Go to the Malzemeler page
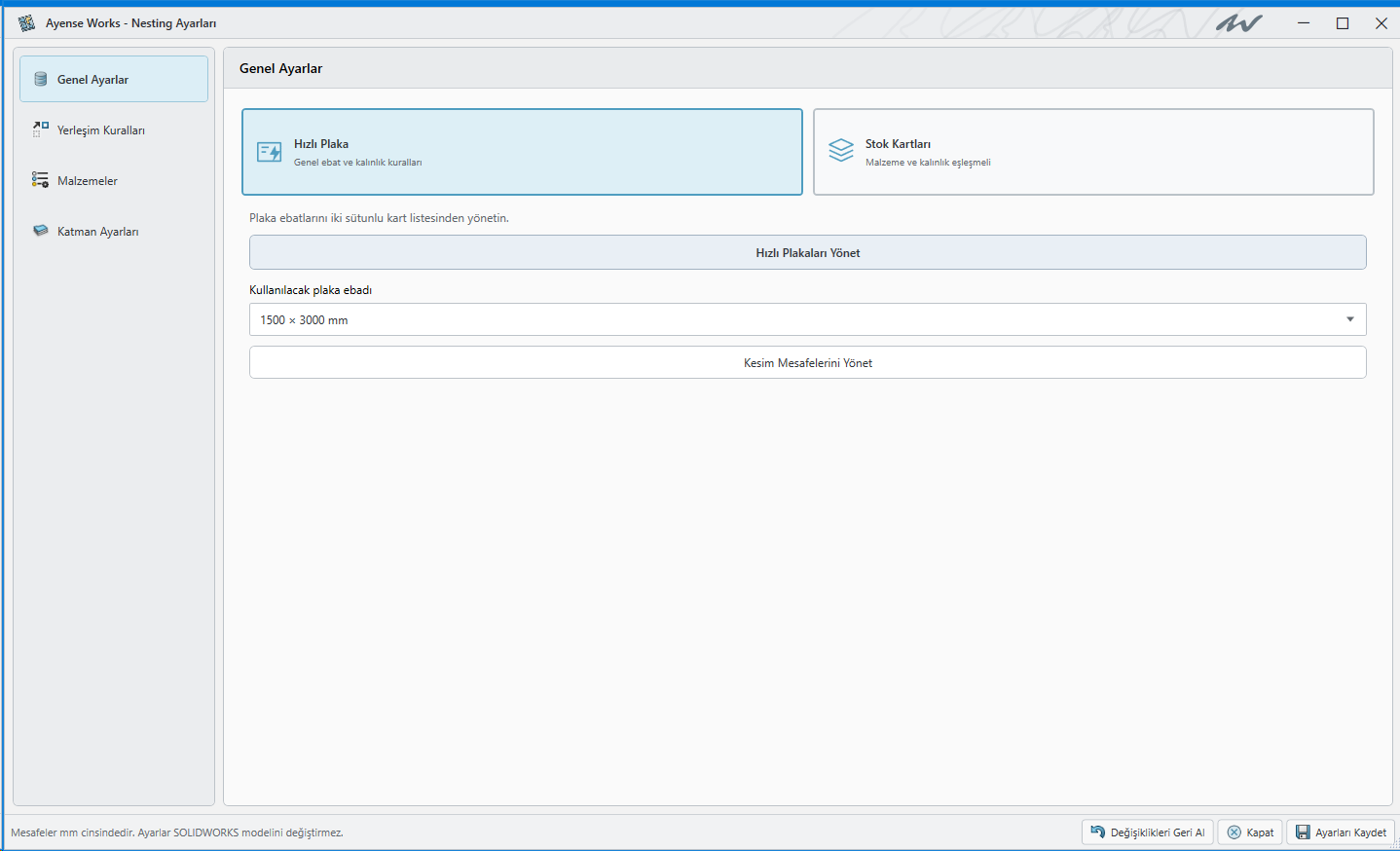 pos(114,180)
